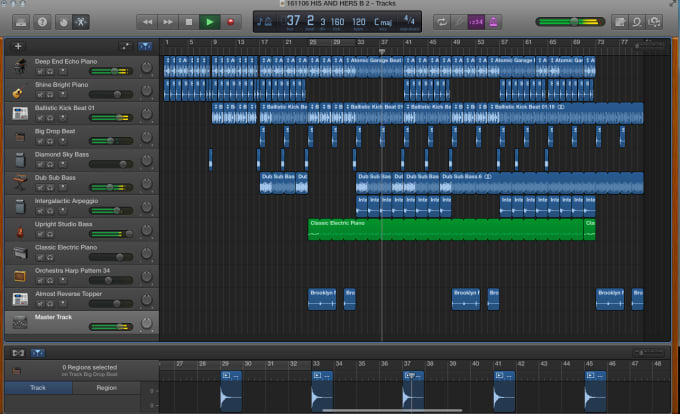Viewport: 680px width, 414px height.
Task: Solo the Almost Reverse Topper track
Action: [50, 304]
